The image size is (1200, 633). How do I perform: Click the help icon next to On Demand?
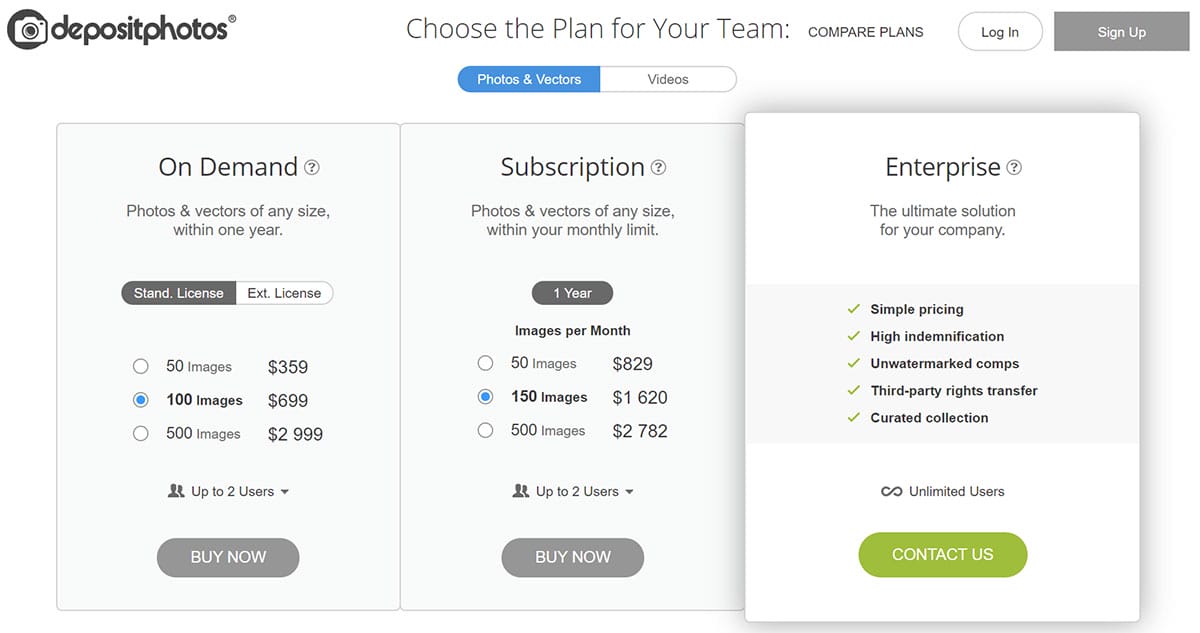312,167
